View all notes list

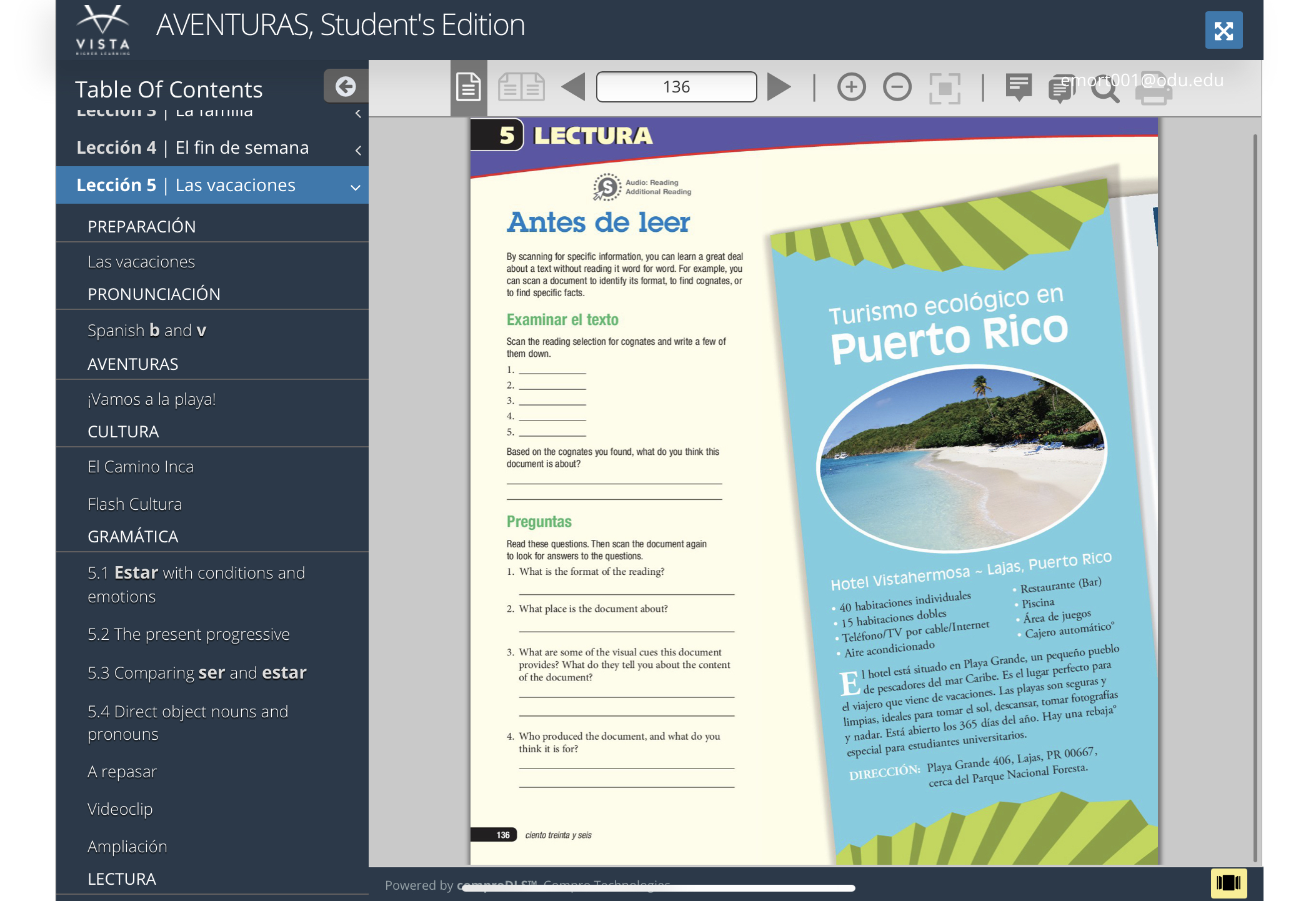1061,89
